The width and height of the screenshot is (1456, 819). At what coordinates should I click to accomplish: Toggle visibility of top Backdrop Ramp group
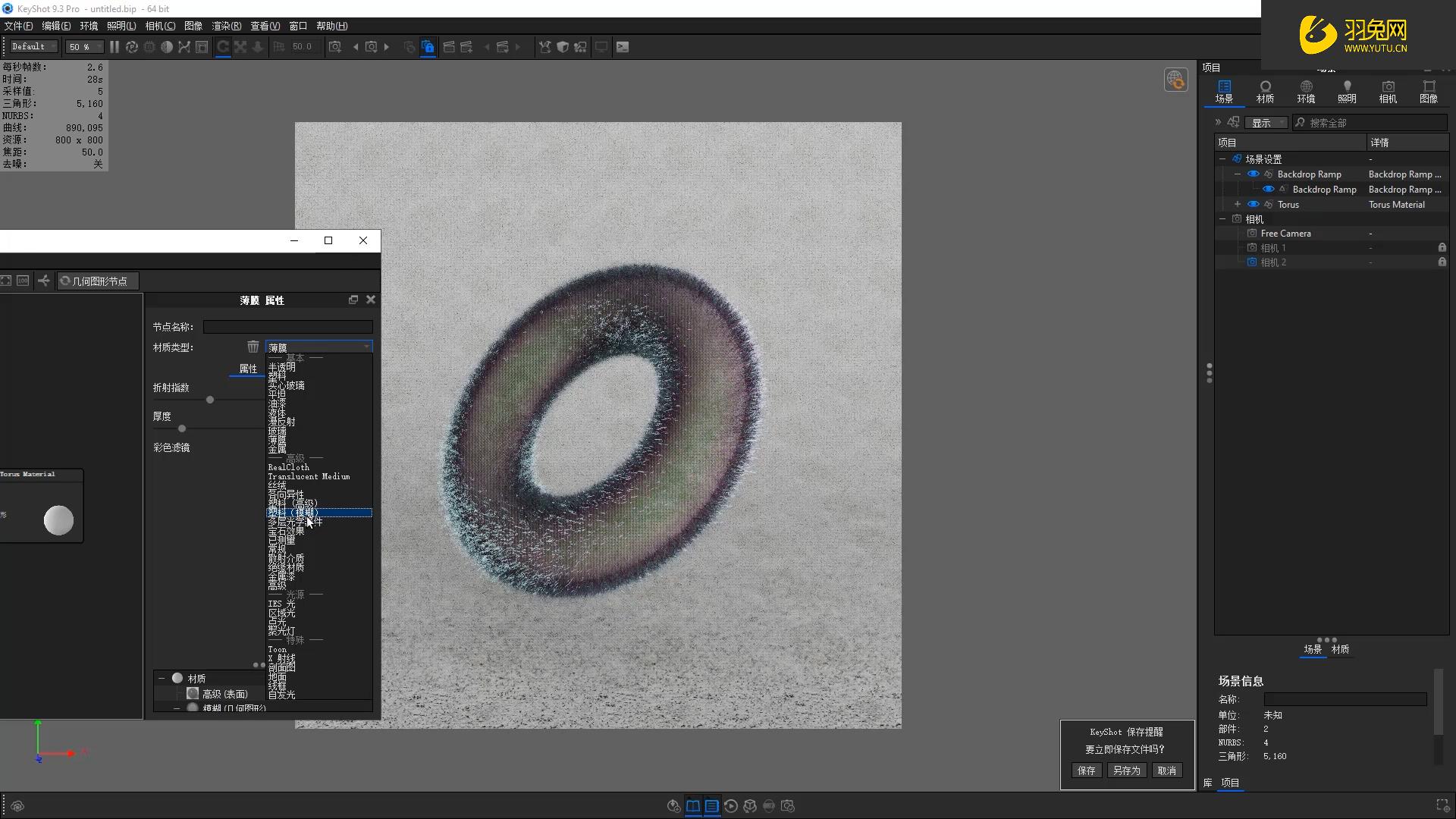(x=1253, y=174)
